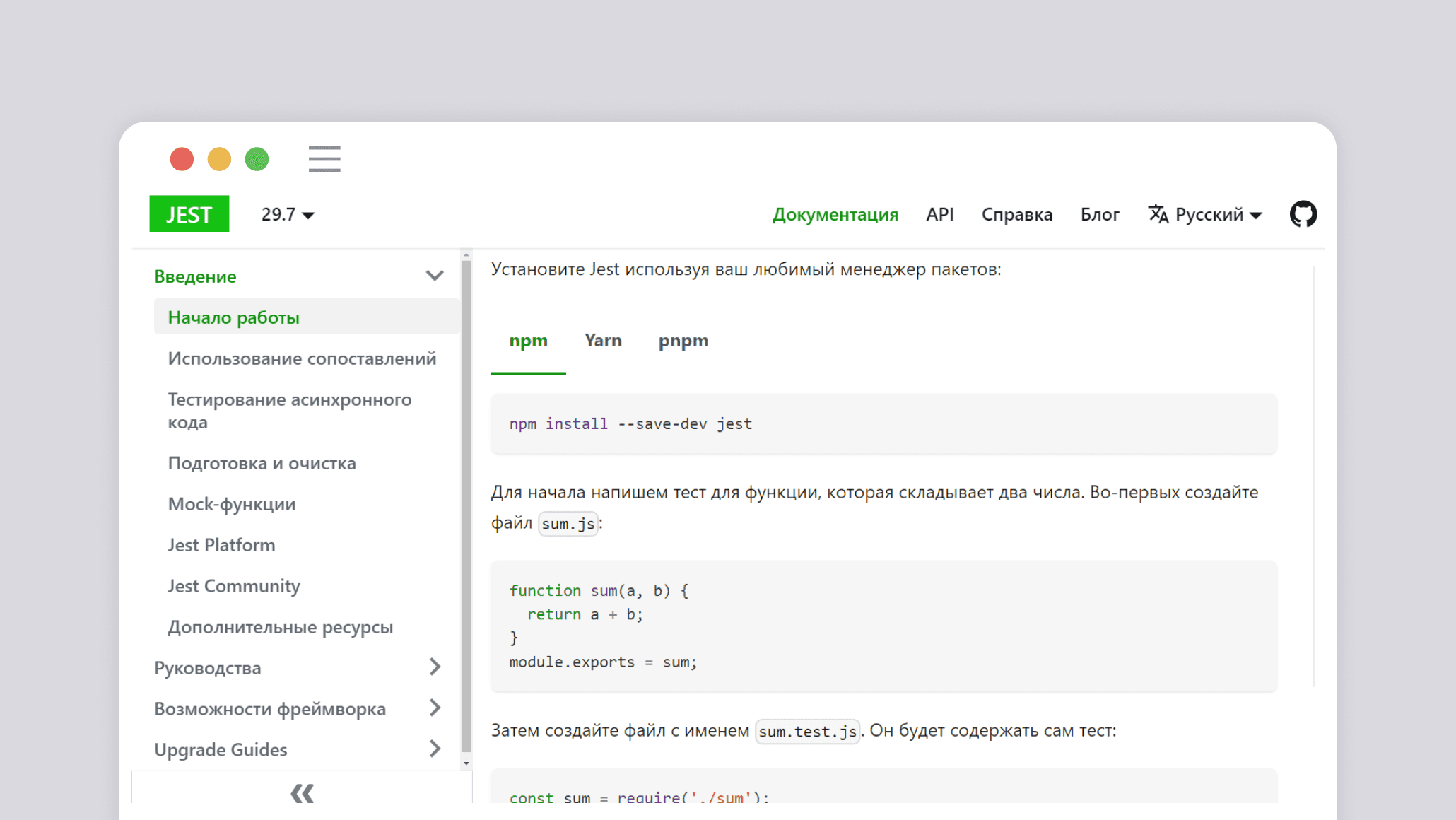Switch to the pnpm tab
Viewport: 1456px width, 820px height.
point(683,341)
